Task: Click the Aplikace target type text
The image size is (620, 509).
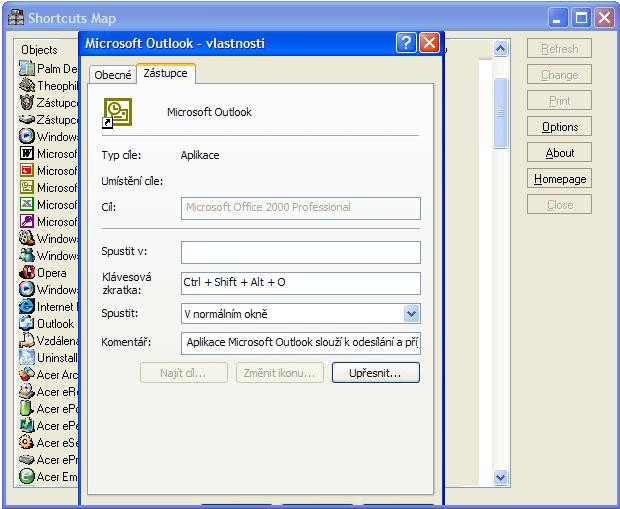Action: pos(200,155)
